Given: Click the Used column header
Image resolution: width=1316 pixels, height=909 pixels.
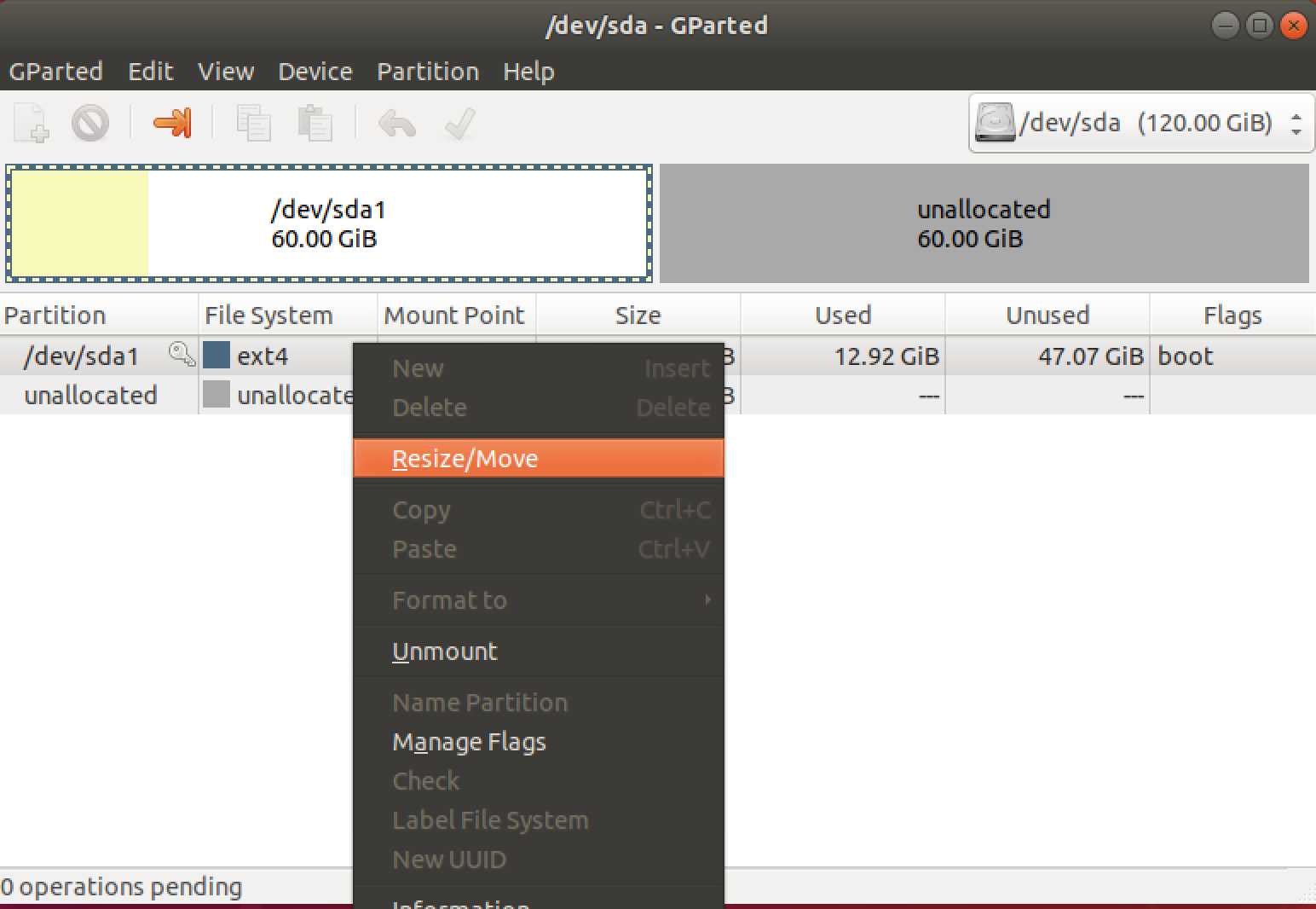Looking at the screenshot, I should click(843, 315).
